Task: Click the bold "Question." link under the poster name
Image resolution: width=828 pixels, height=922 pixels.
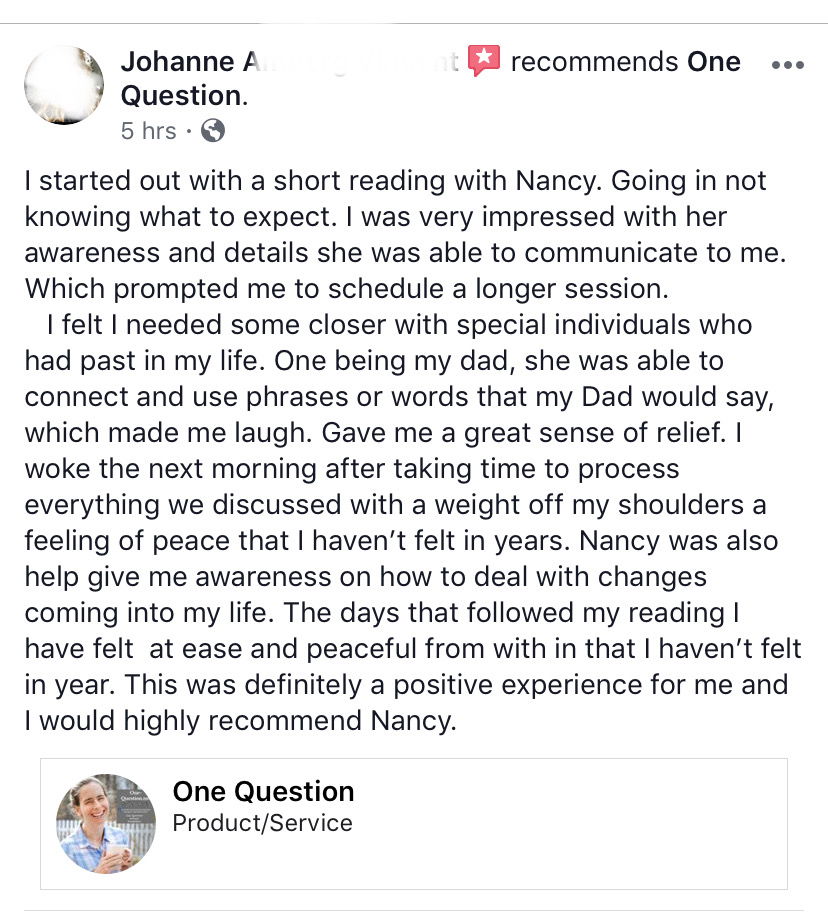Action: [x=184, y=96]
